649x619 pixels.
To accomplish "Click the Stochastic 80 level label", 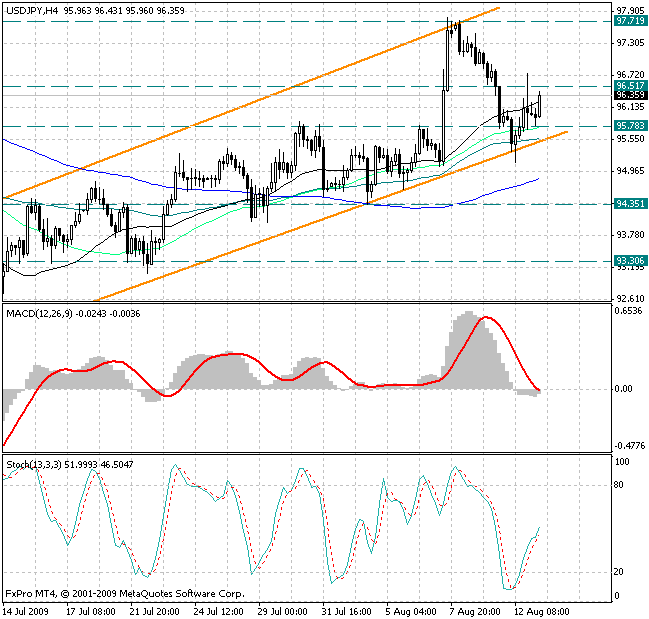I will [x=618, y=485].
